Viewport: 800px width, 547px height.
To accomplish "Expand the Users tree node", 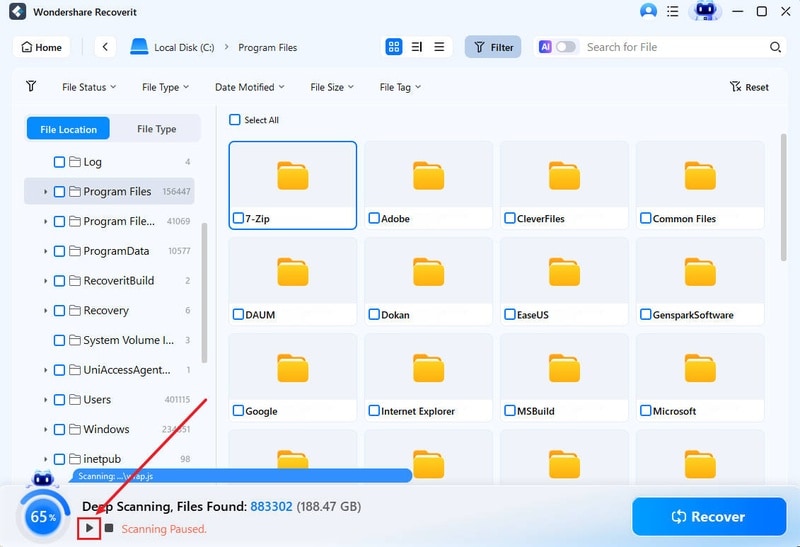I will coord(45,400).
